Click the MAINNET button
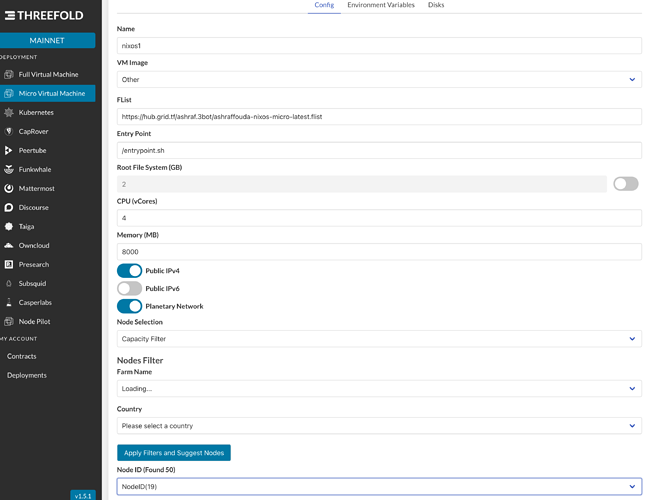The width and height of the screenshot is (645, 500). coord(47,40)
